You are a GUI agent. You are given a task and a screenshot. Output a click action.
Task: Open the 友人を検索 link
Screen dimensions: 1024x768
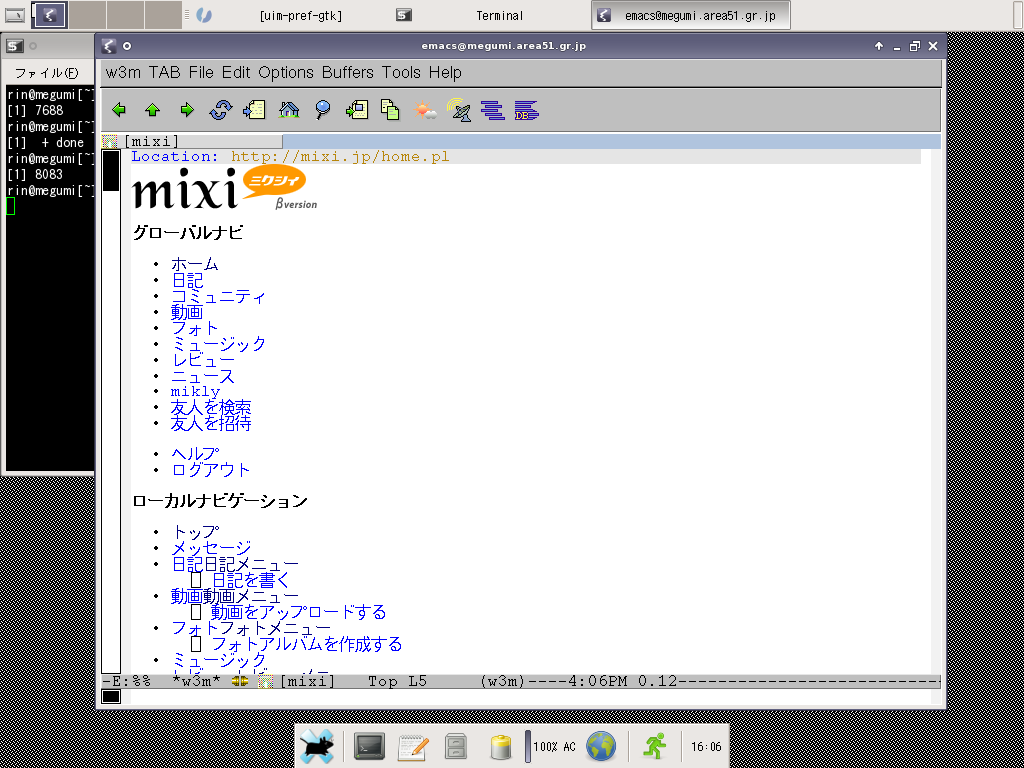211,407
